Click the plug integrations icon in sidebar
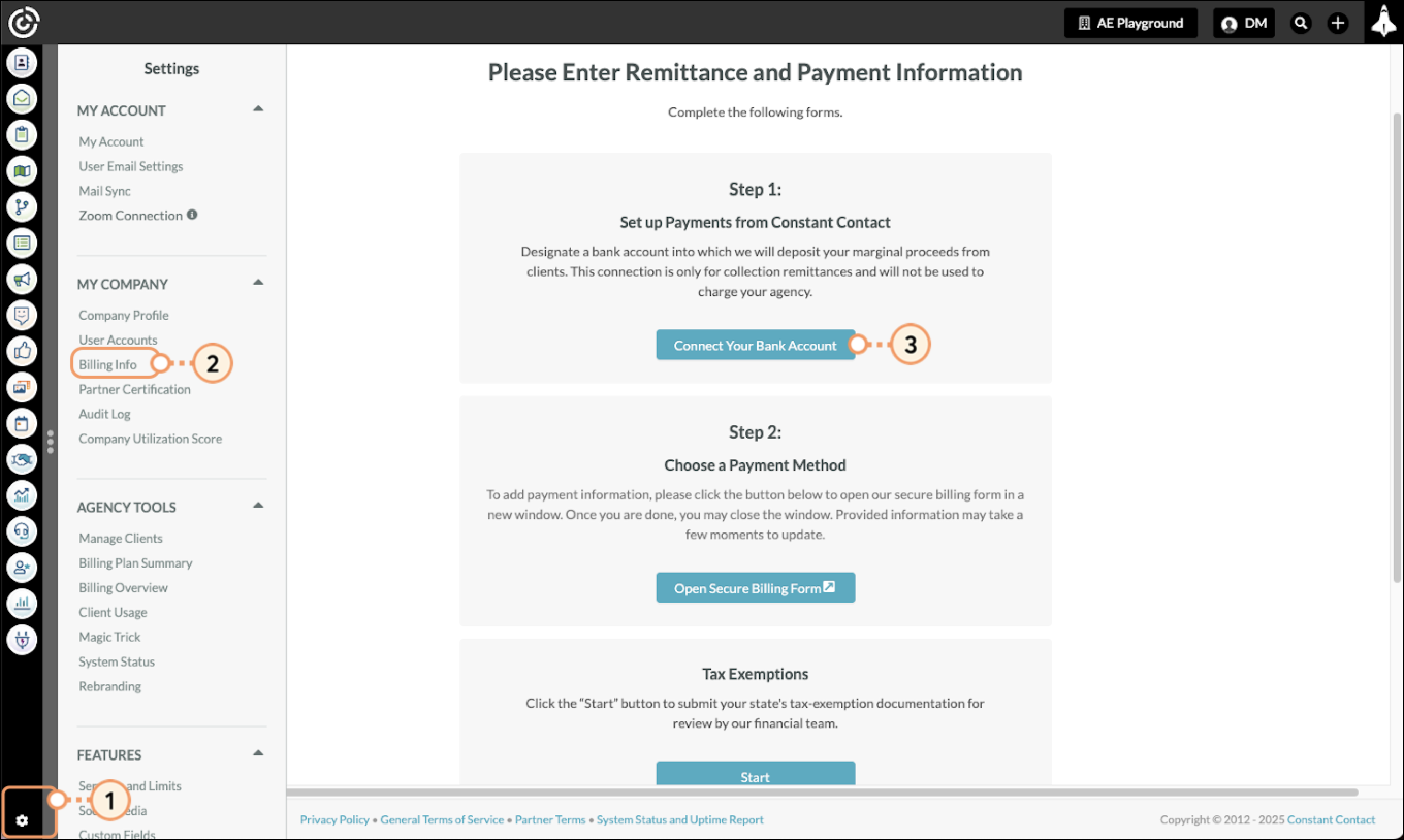1404x840 pixels. (22, 640)
